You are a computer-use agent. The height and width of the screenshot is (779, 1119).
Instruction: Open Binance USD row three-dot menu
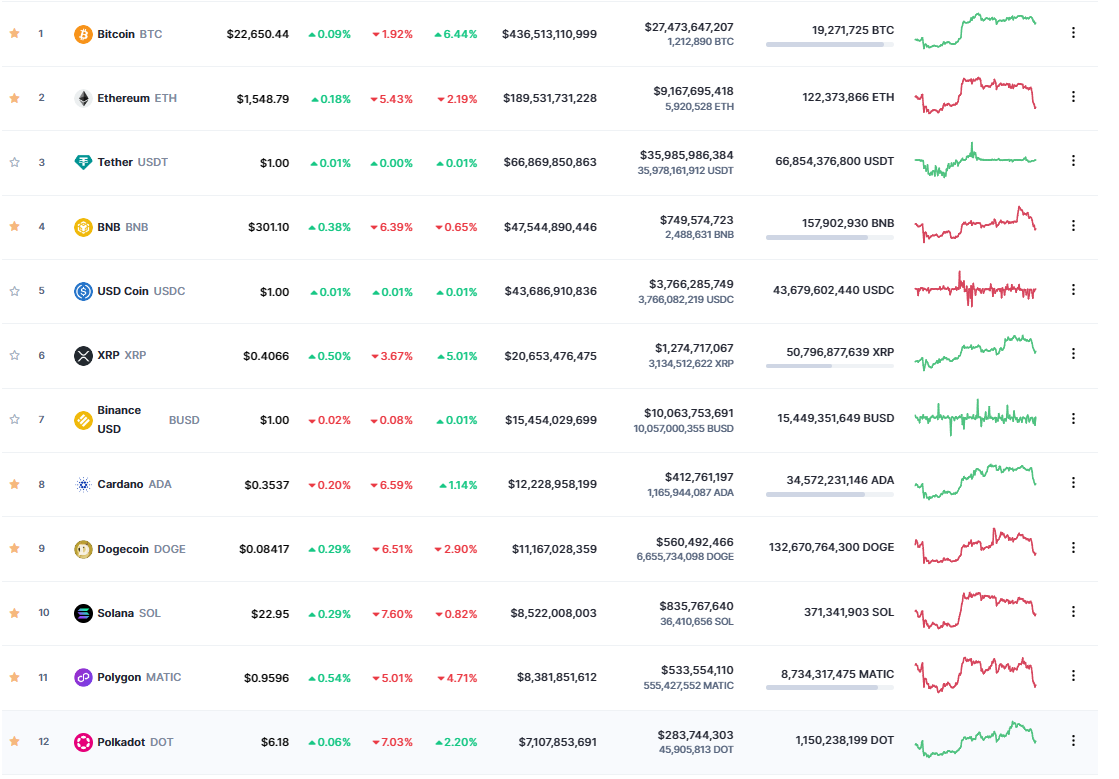tap(1073, 419)
